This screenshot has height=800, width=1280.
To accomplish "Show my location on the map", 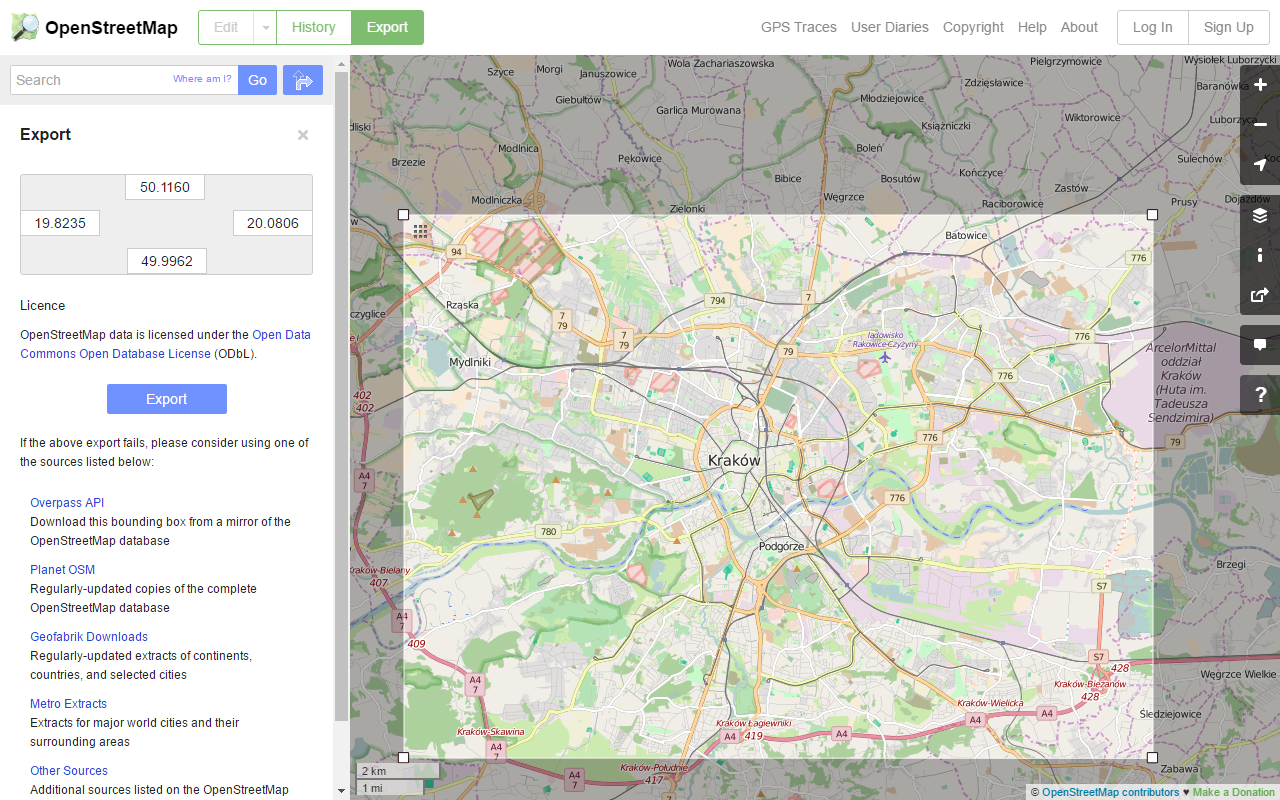I will click(x=1260, y=165).
